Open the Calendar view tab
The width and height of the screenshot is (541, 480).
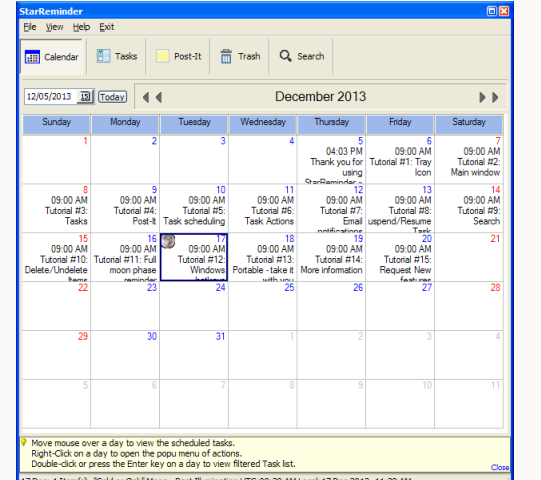pyautogui.click(x=52, y=57)
